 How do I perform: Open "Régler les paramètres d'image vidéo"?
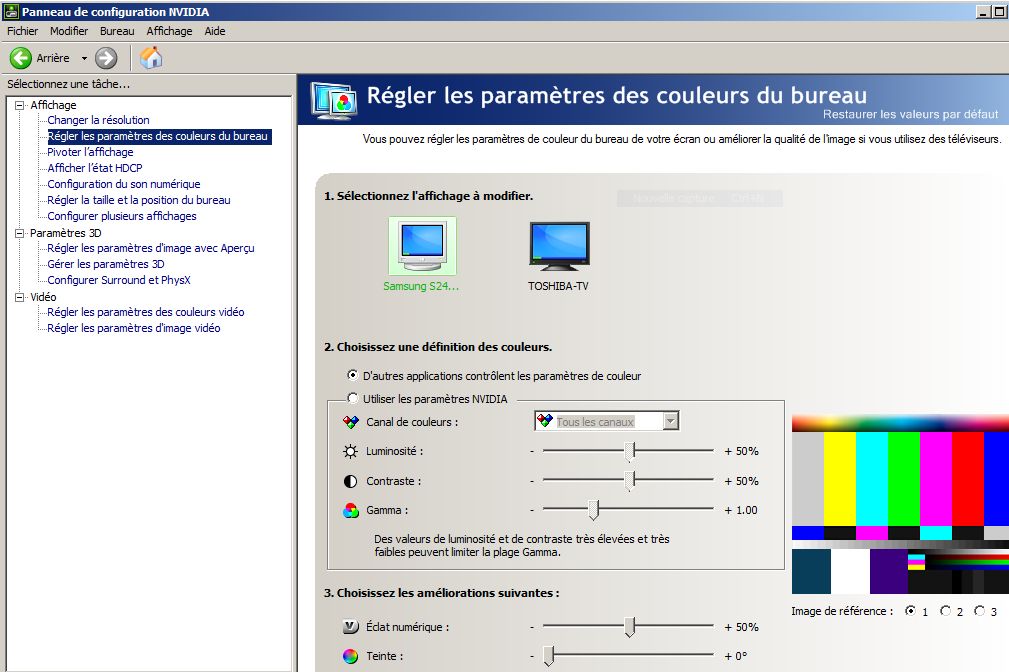[134, 328]
